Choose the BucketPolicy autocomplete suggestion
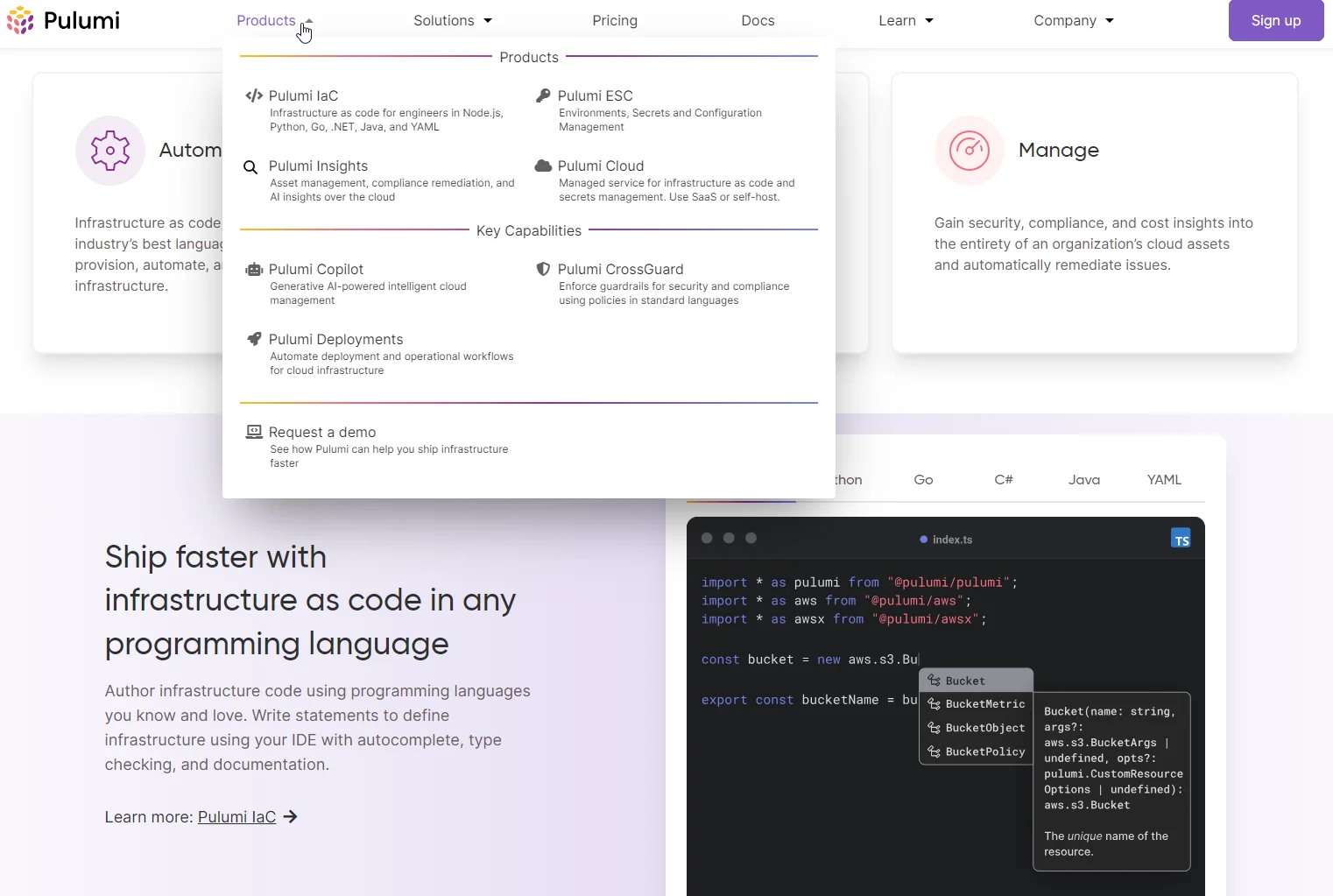This screenshot has height=896, width=1333. [x=977, y=751]
